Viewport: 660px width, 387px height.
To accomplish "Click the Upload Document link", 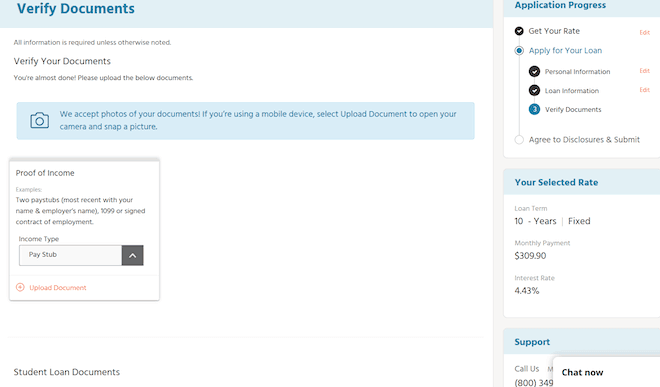I will 58,288.
